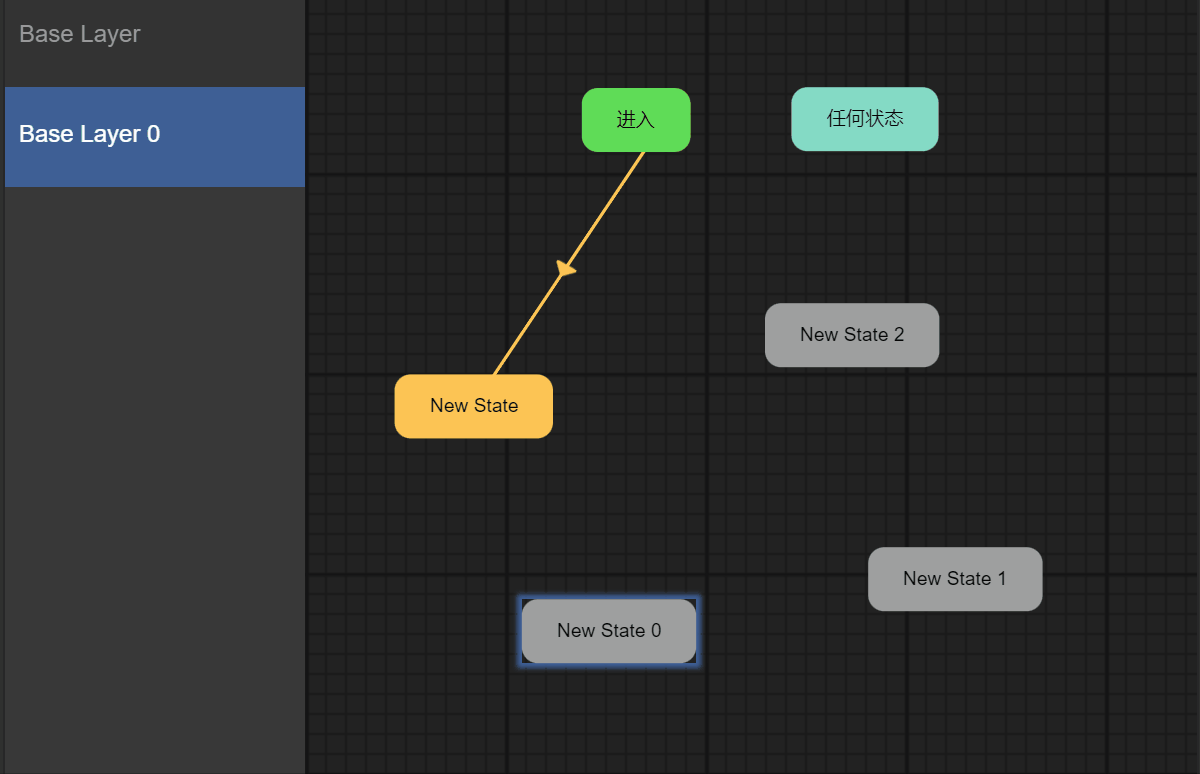Click empty grid directly below New State 1
The height and width of the screenshot is (774, 1200).
click(955, 680)
